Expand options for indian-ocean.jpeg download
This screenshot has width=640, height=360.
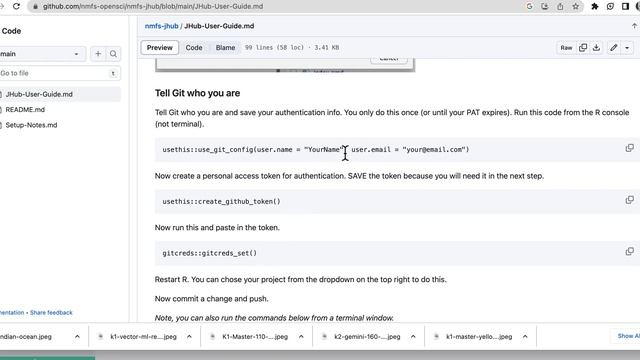tap(77, 337)
